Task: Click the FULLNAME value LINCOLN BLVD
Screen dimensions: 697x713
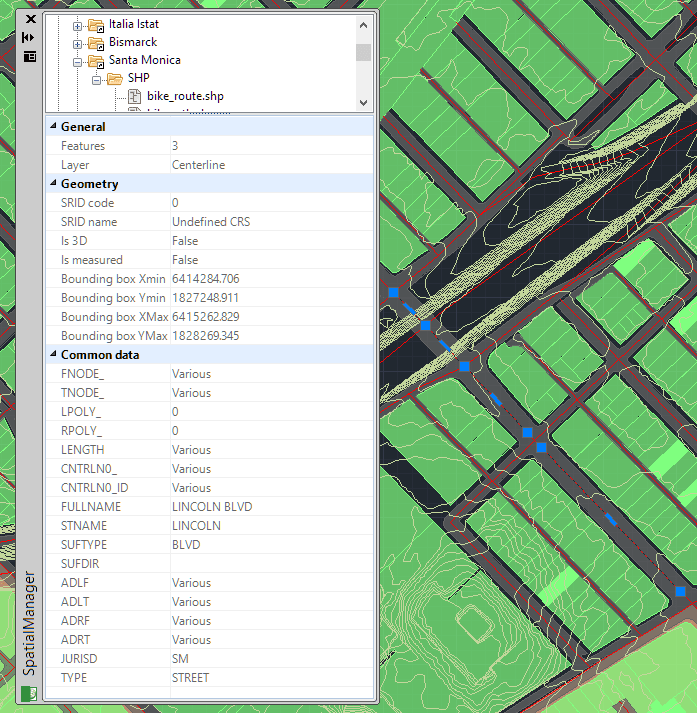Action: pyautogui.click(x=212, y=507)
